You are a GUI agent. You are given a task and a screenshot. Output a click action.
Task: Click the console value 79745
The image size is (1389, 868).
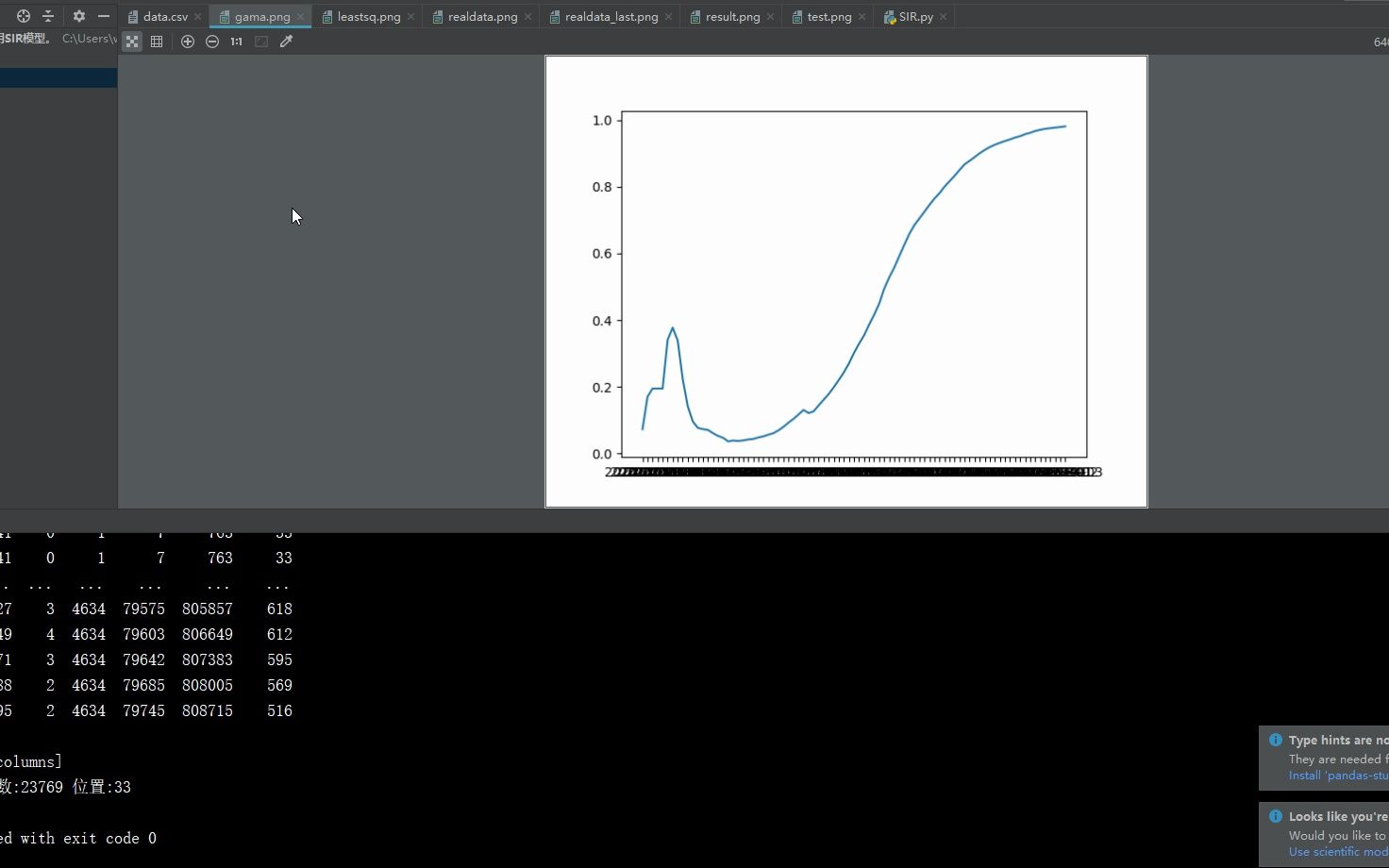(143, 710)
